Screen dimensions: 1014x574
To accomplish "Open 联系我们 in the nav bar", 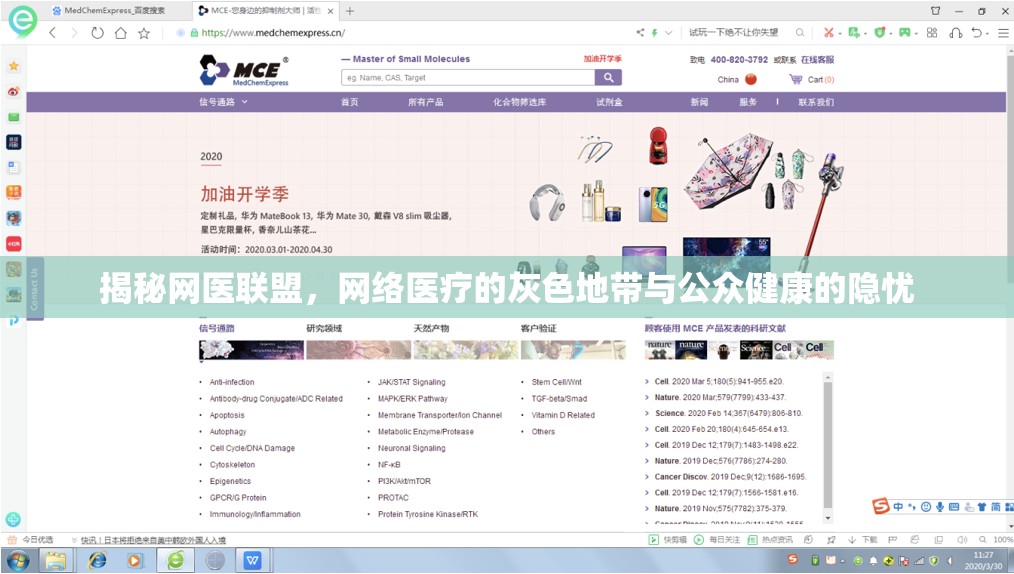I will point(816,101).
